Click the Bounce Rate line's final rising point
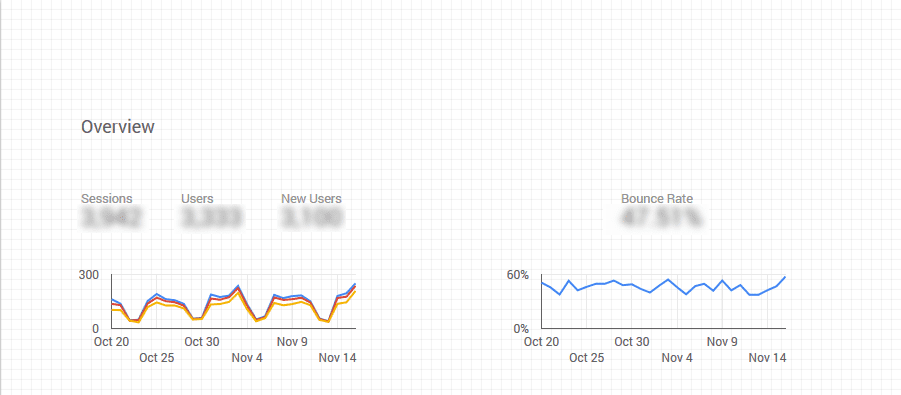Screen dimensions: 901x395 coord(784,277)
